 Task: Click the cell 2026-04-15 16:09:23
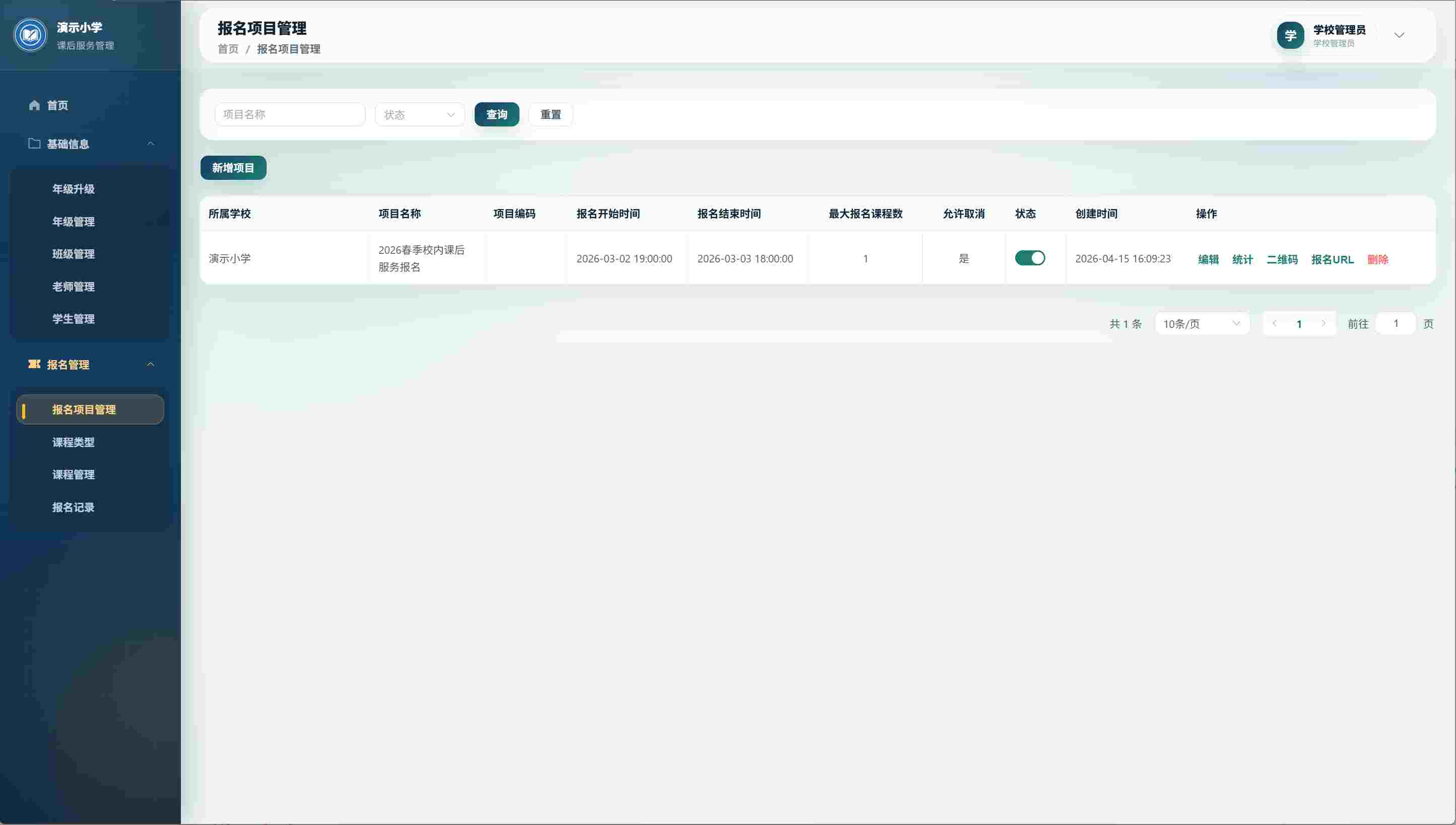(1123, 258)
